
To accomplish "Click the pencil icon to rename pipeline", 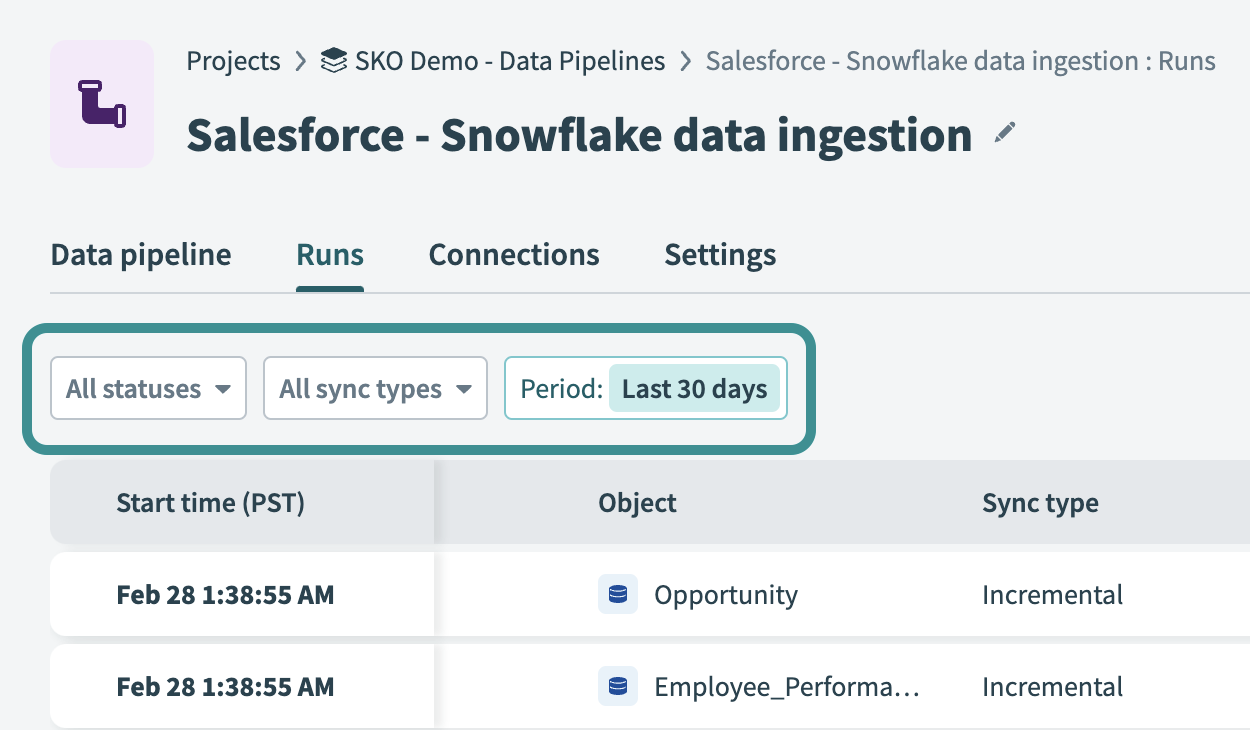I will [x=1005, y=133].
